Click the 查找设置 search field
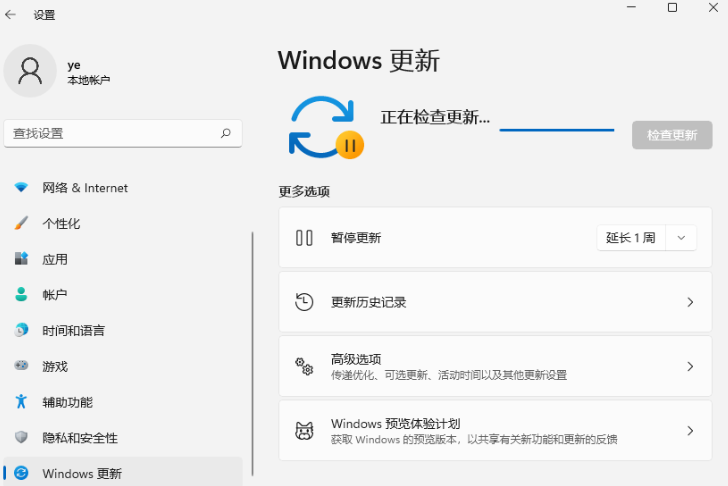Viewport: 728px width, 486px height. [x=123, y=134]
